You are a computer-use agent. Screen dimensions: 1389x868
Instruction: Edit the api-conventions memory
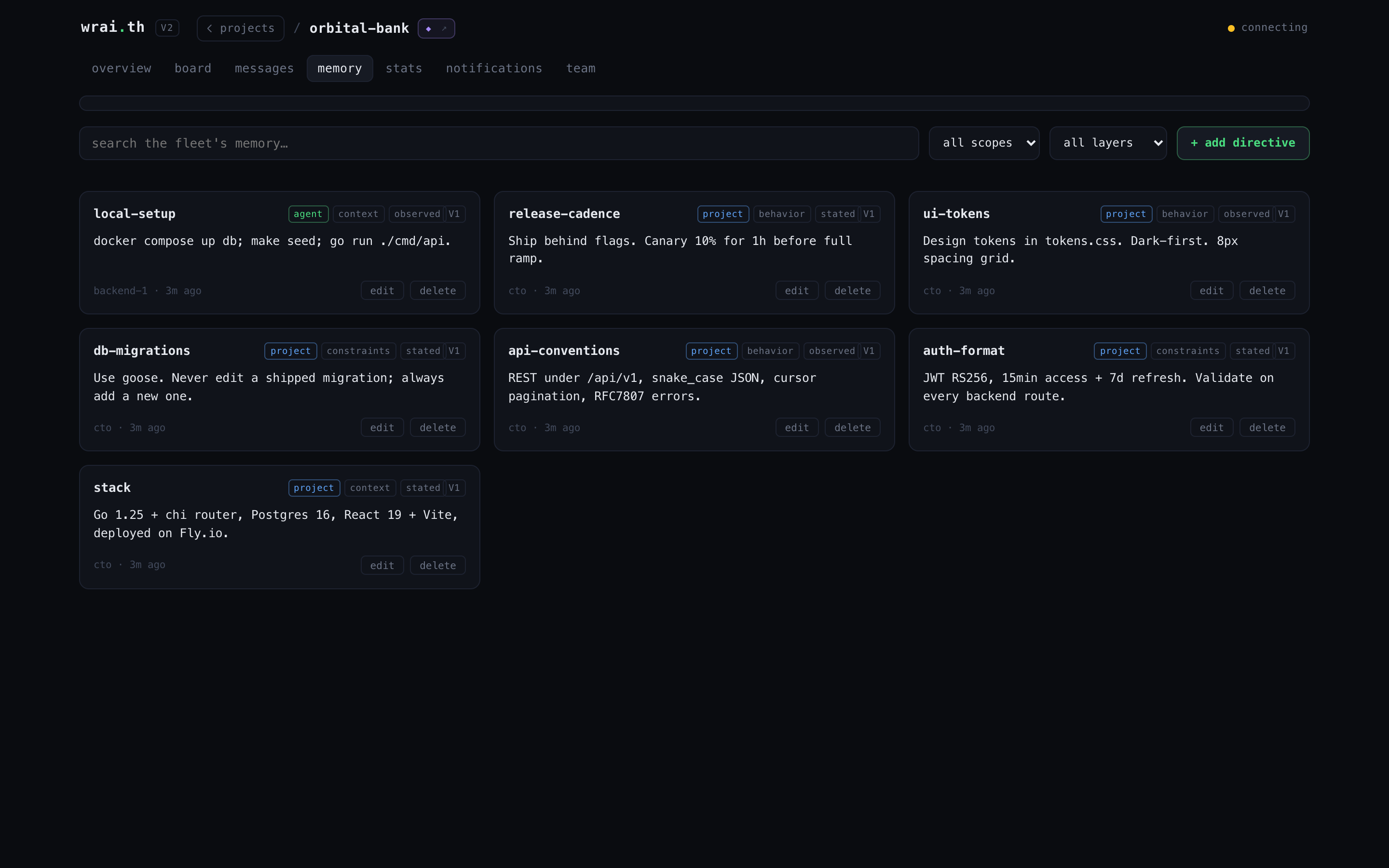797,428
